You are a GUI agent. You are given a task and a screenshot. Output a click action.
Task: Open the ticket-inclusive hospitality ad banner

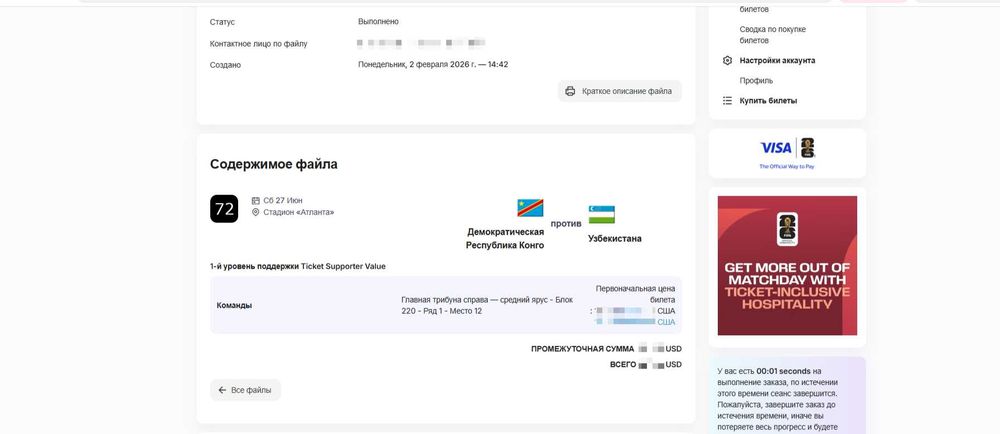pyautogui.click(x=787, y=265)
